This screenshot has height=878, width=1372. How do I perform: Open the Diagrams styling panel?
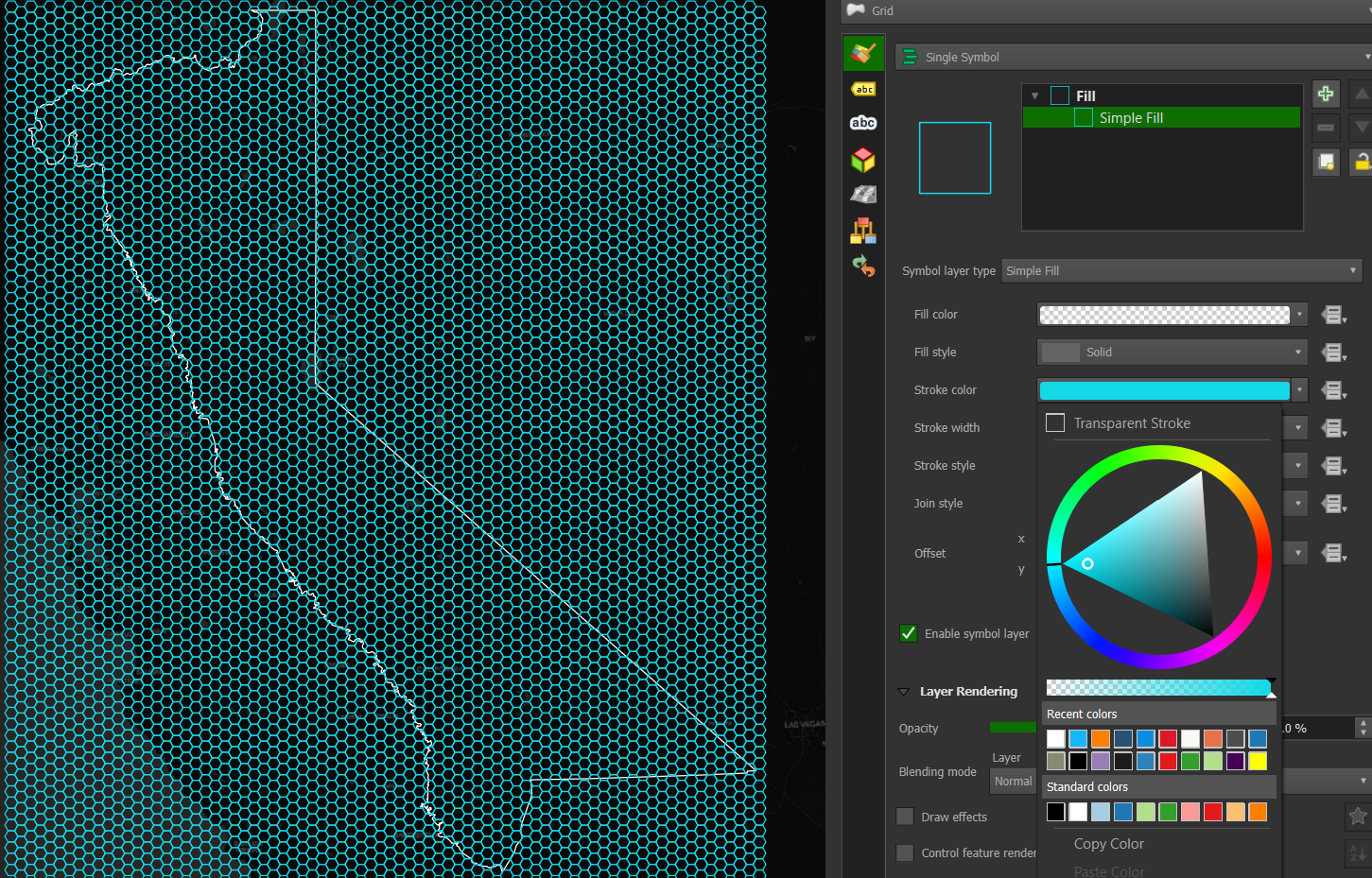[x=863, y=230]
